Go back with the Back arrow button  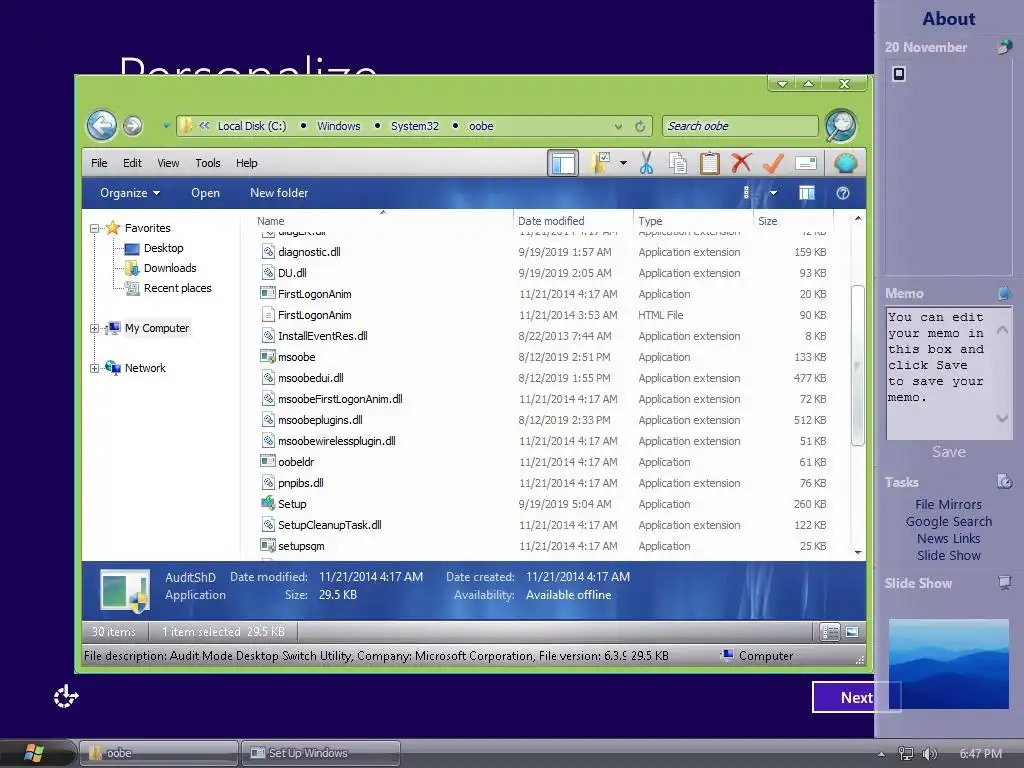tap(102, 125)
